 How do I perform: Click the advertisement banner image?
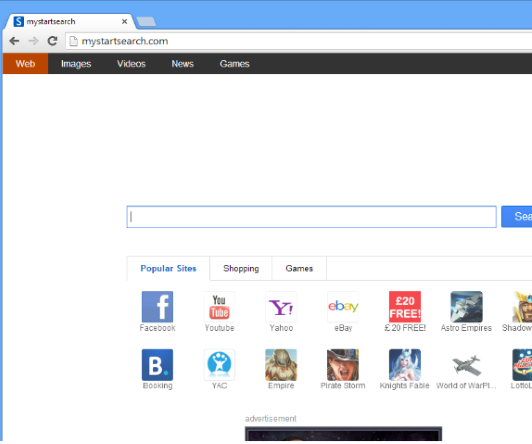point(343,434)
